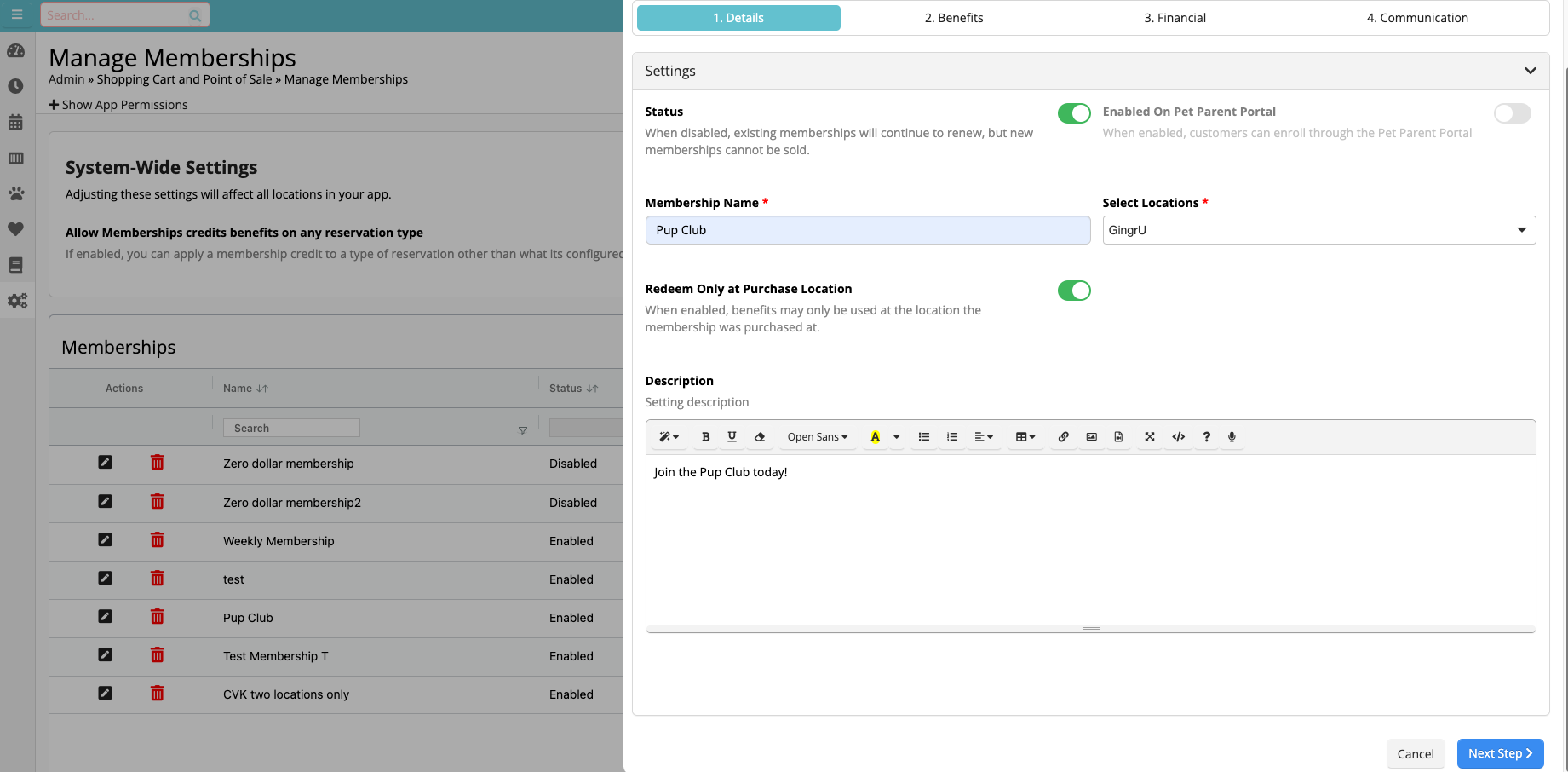Go to the 3. Financial tab

pos(1175,18)
